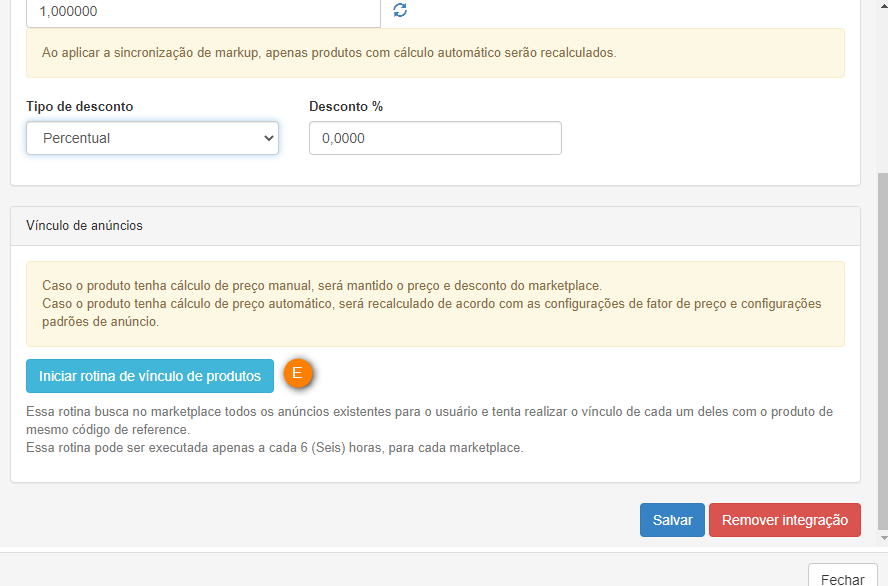Click the description starting 'Essa rotina busca no marketplace'

tap(429, 420)
